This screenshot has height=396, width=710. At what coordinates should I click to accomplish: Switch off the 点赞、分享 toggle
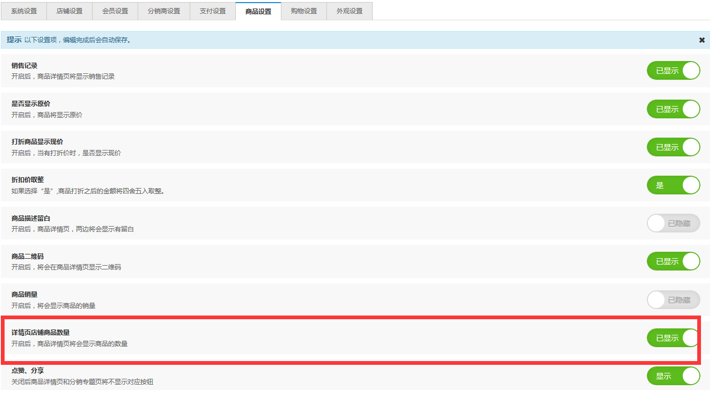coord(673,376)
